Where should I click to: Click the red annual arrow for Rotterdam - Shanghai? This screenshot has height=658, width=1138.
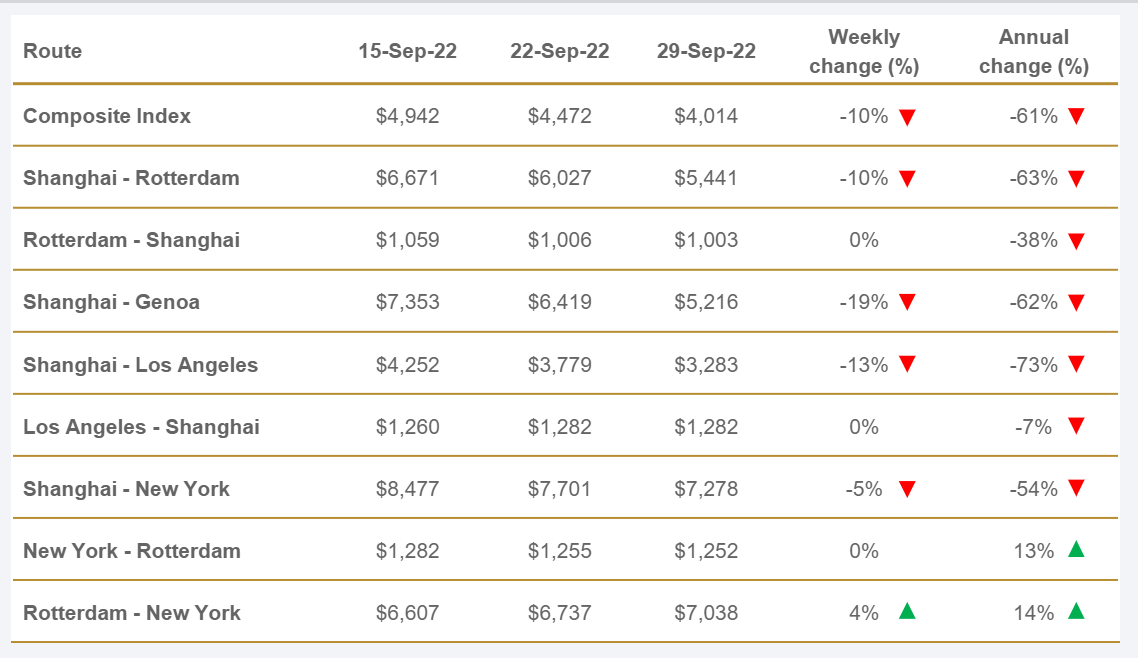tap(1076, 241)
